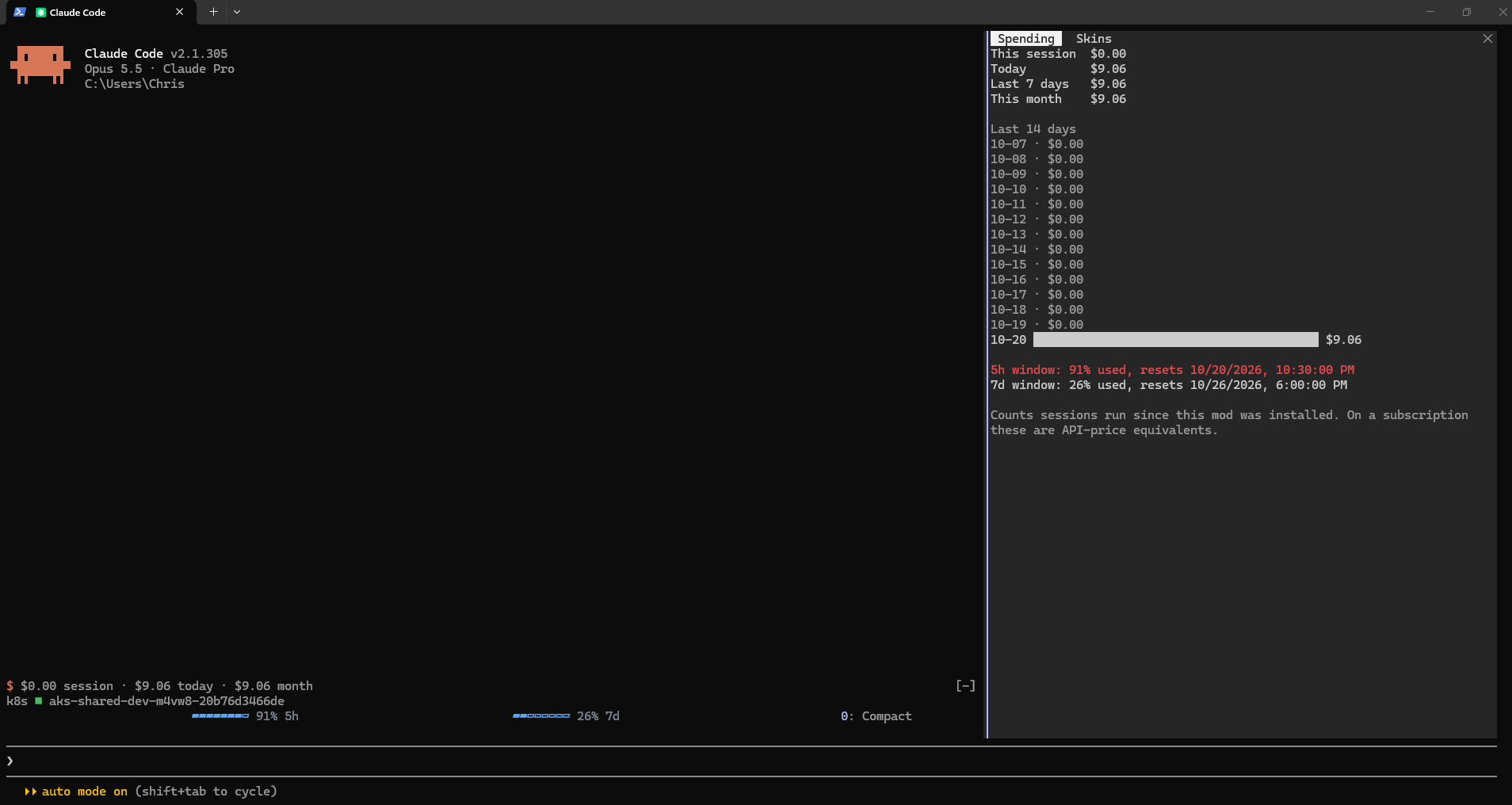The width and height of the screenshot is (1512, 805).
Task: Select the Claude Code terminal tab
Action: [100, 13]
